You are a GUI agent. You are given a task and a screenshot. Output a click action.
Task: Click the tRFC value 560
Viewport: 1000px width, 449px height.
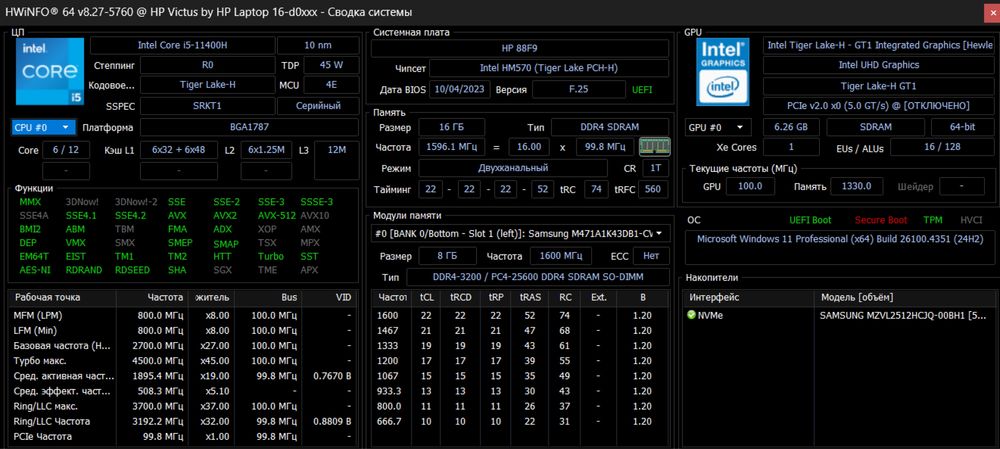click(x=653, y=189)
